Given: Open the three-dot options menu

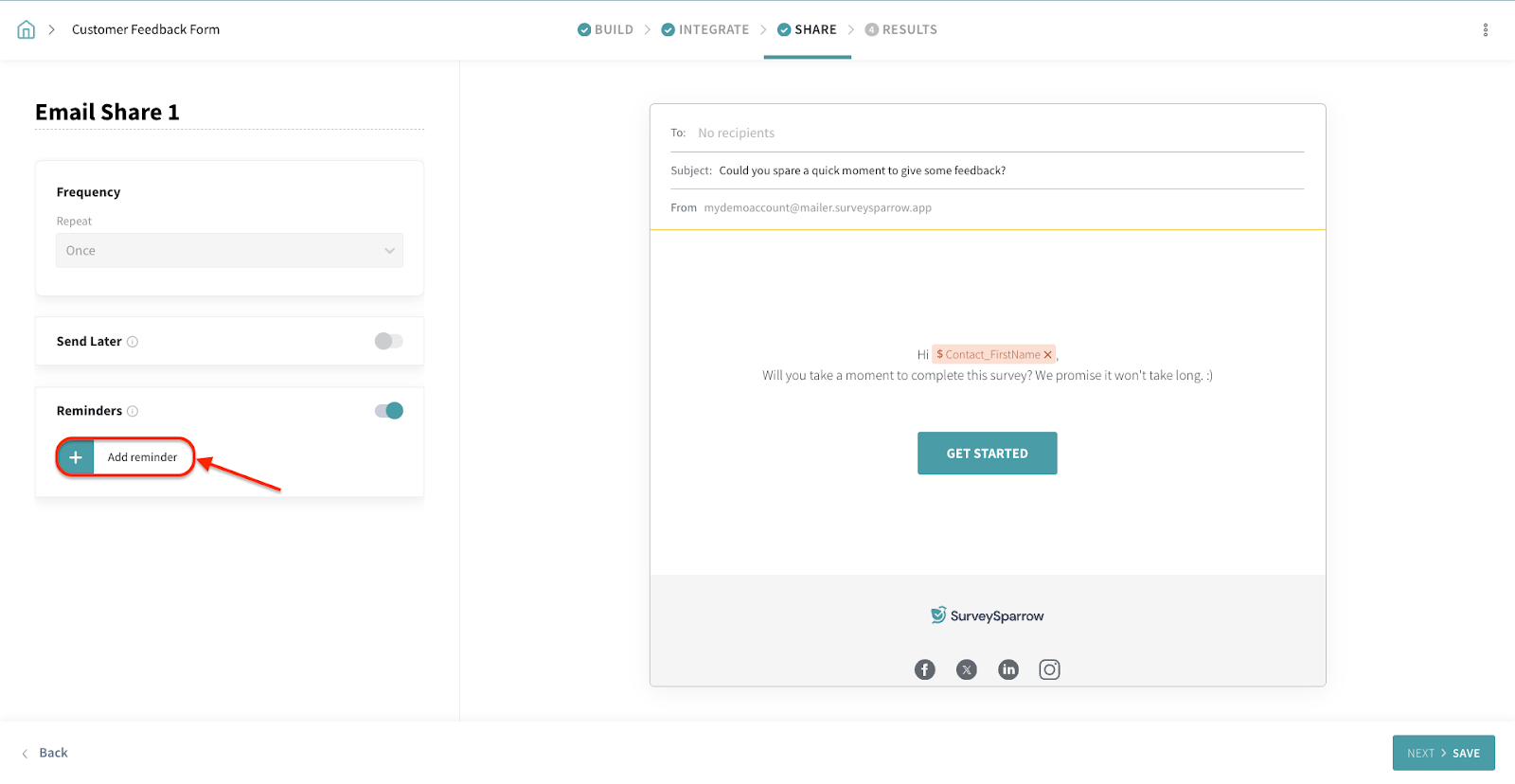Looking at the screenshot, I should tap(1485, 29).
